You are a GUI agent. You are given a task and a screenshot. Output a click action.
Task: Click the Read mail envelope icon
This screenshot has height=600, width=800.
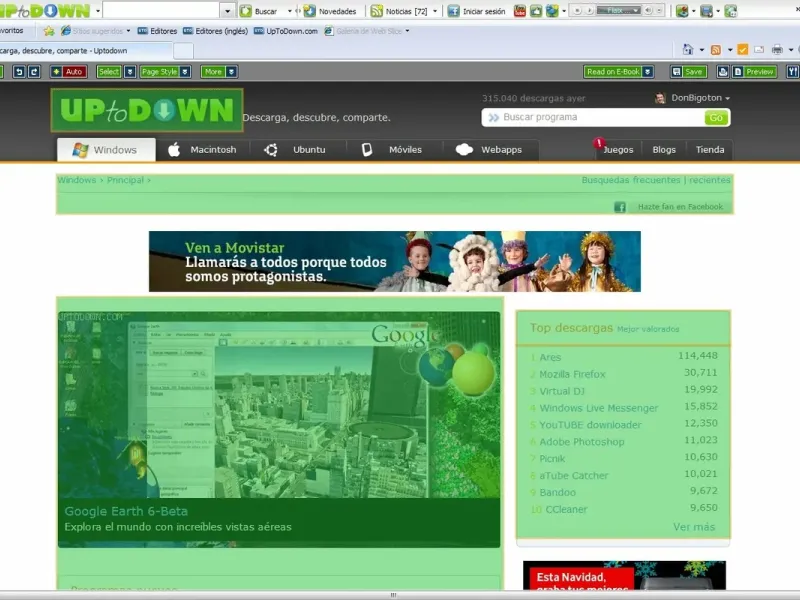click(x=759, y=49)
